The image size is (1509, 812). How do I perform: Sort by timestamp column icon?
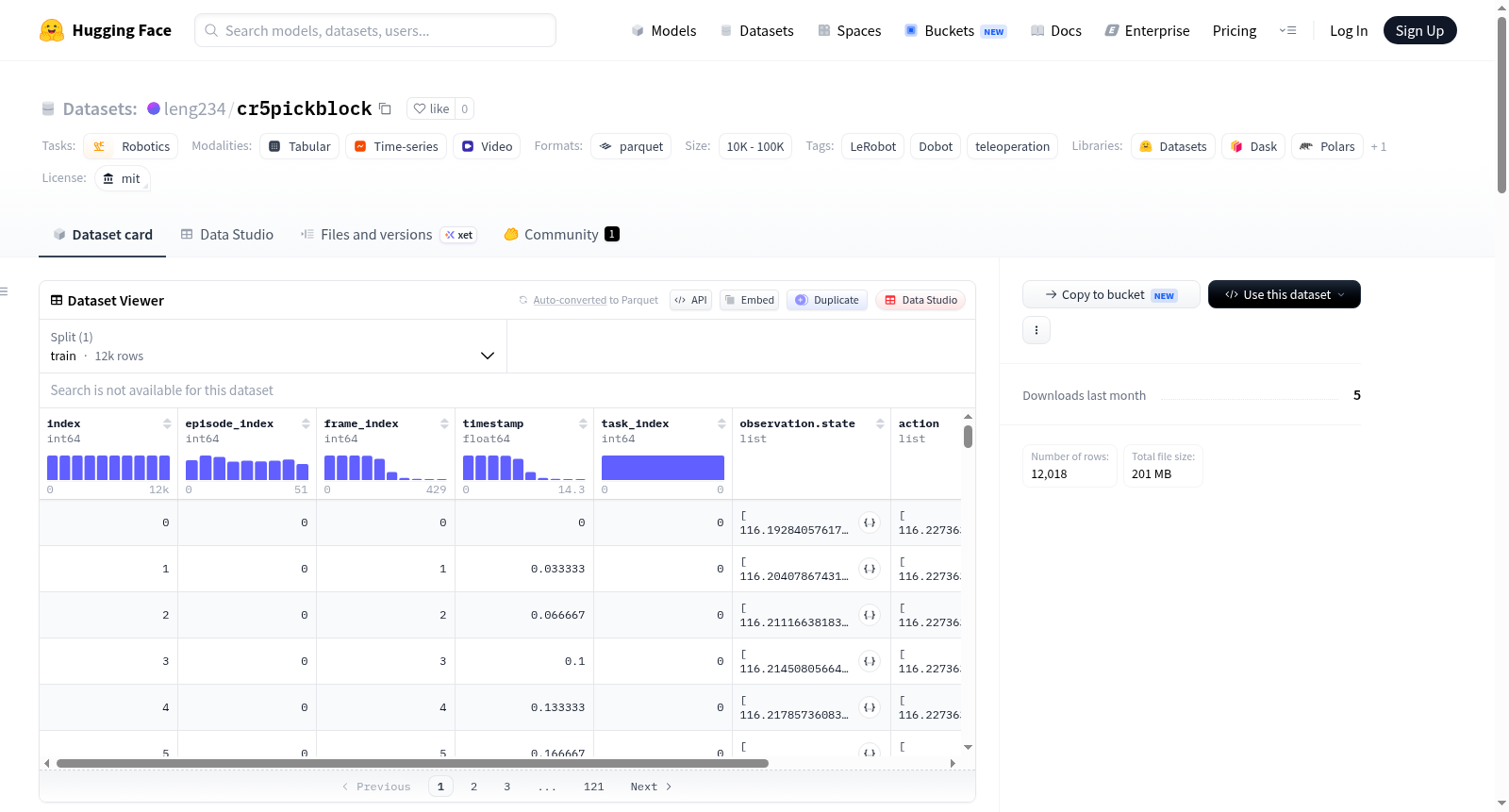coord(583,423)
